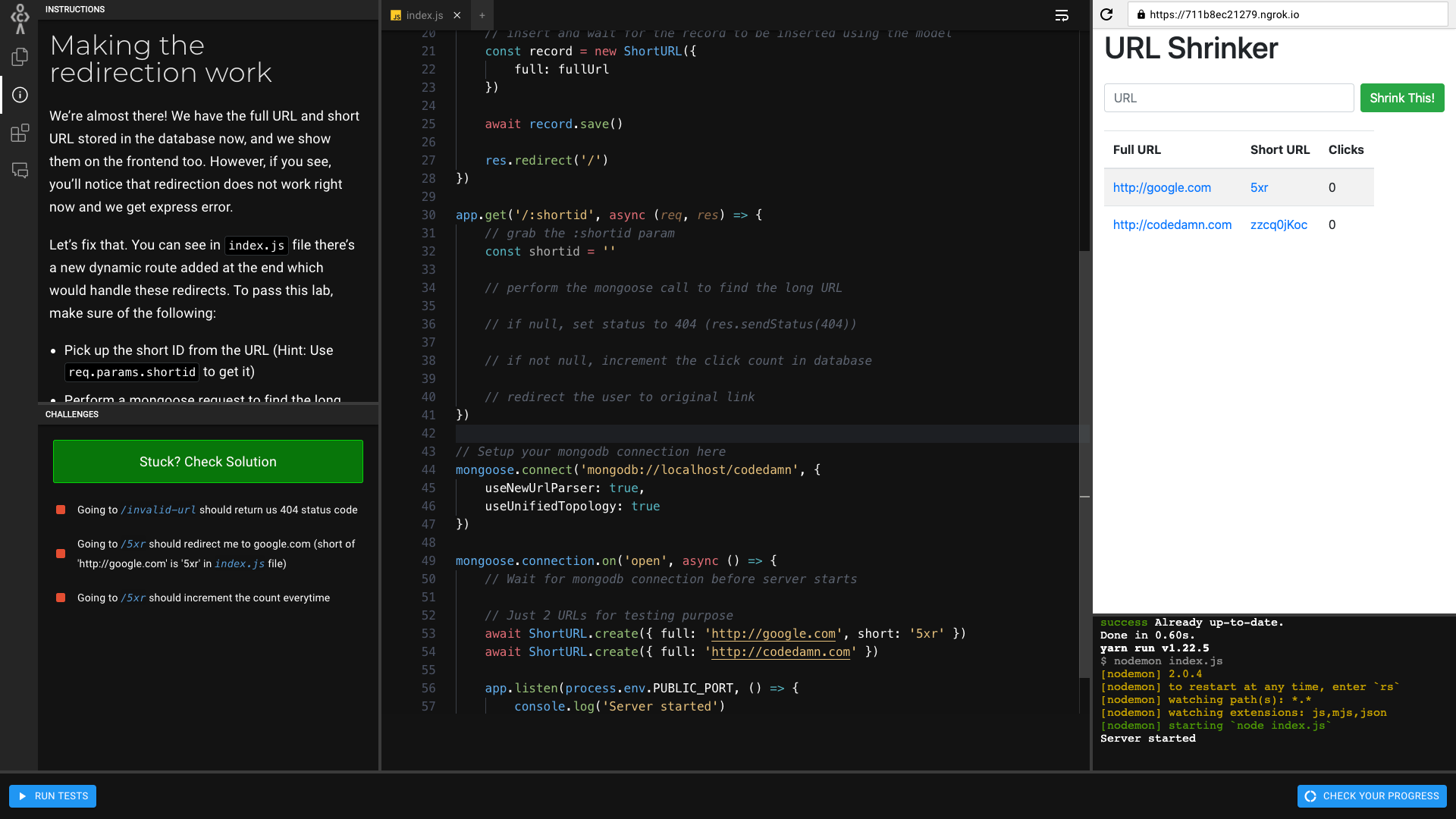This screenshot has height=819, width=1456.
Task: Click inside the URL input field
Action: 1228,98
